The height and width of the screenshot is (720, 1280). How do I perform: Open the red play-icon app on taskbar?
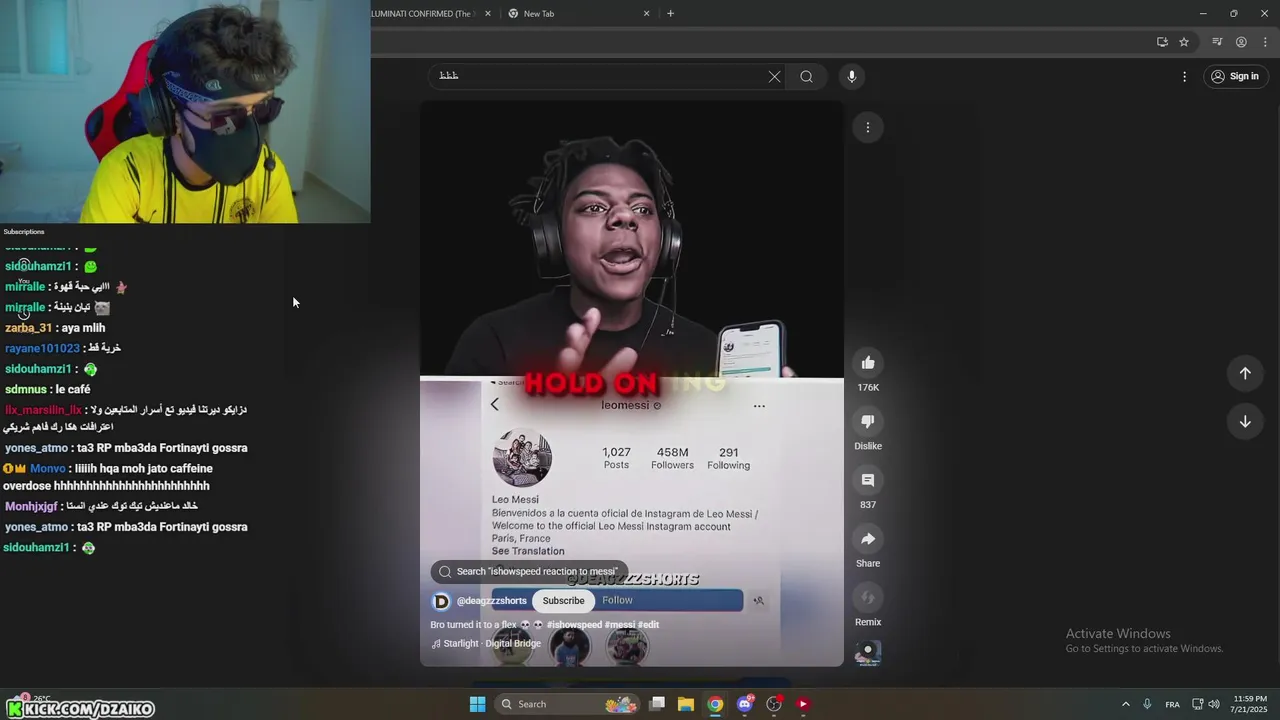(802, 704)
